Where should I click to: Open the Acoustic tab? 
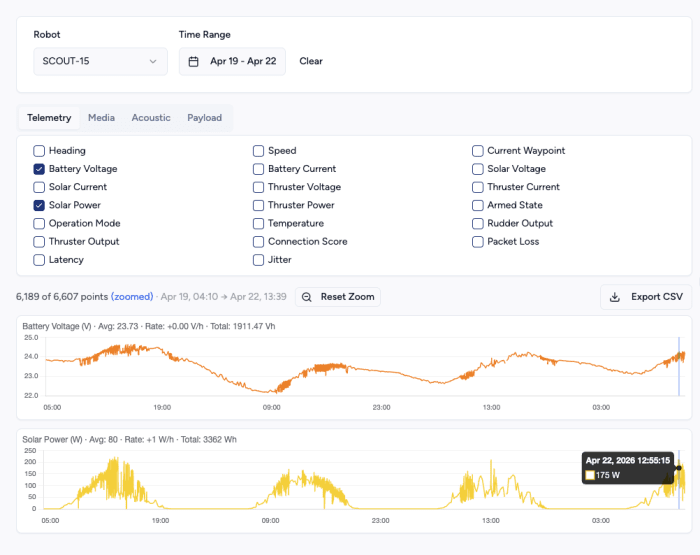tap(151, 118)
